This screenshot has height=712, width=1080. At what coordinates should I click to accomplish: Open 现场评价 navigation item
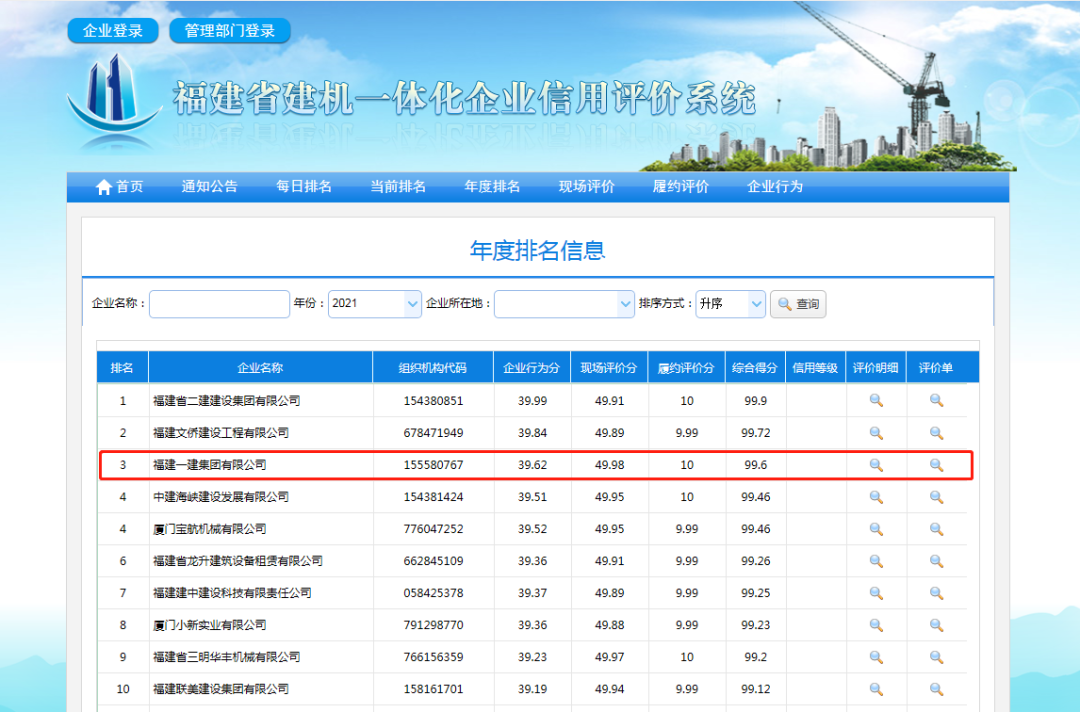coord(586,187)
